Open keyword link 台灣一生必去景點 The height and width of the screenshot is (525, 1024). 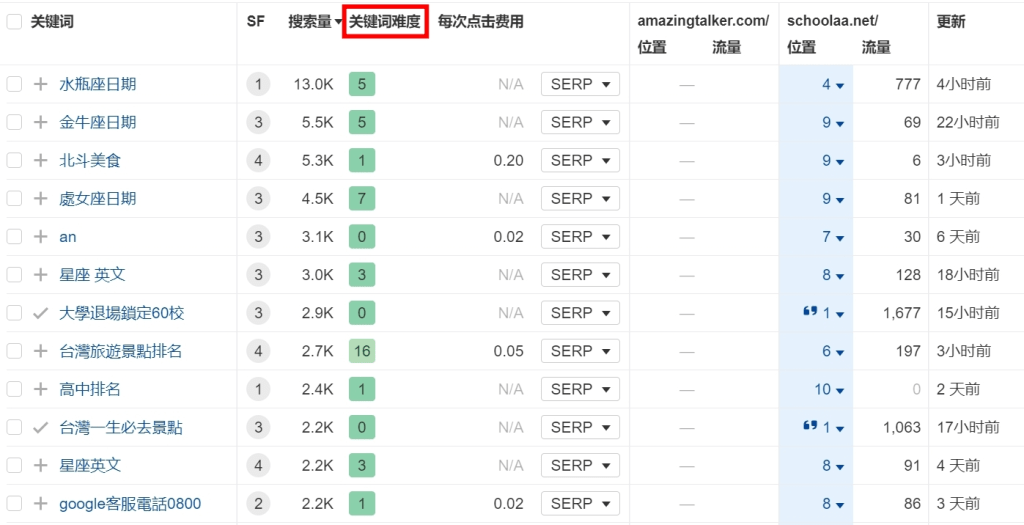[121, 428]
